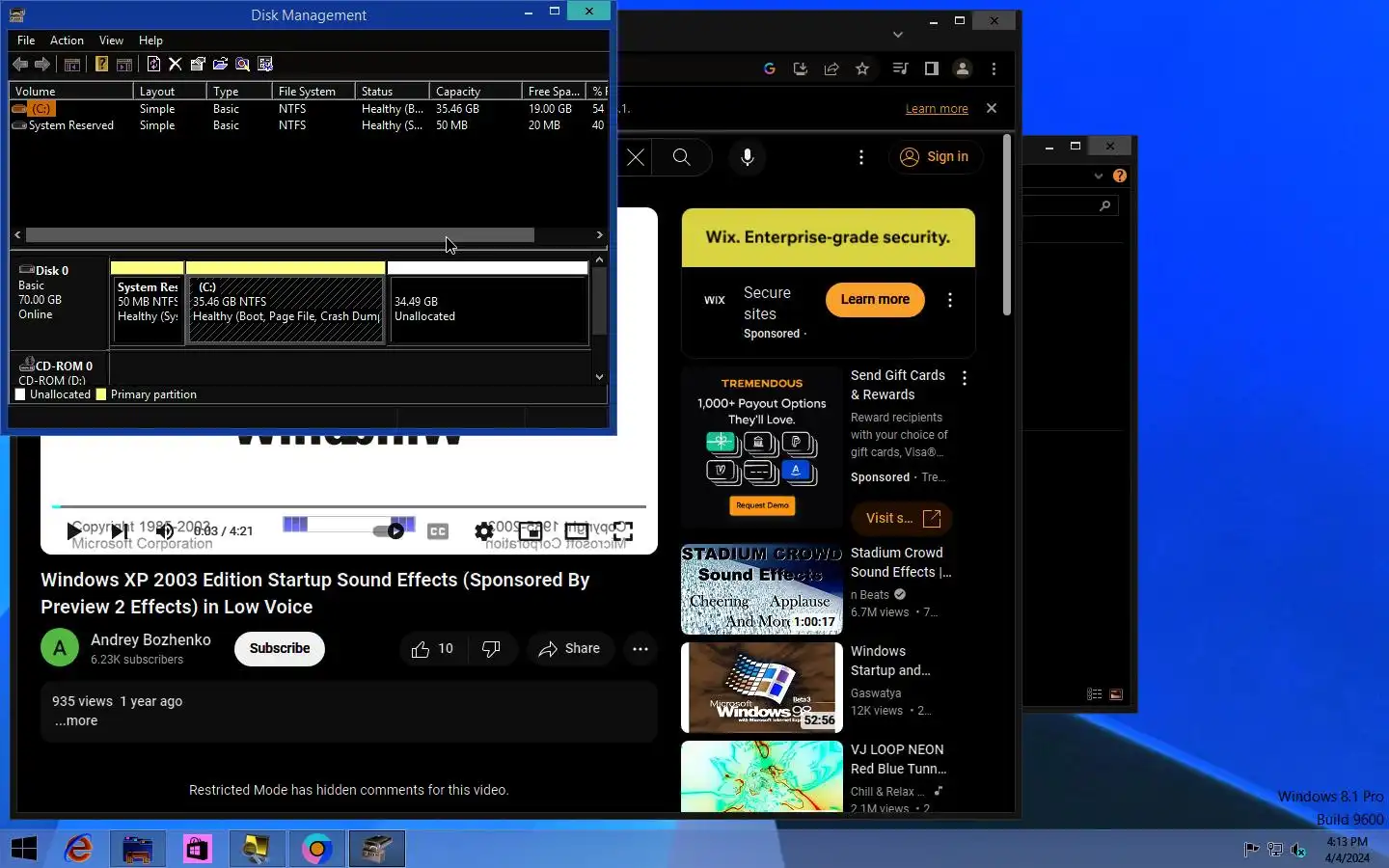Screen dimensions: 1389x868
Task: Click the Forward arrow in Disk Management toolbar
Action: click(42, 65)
